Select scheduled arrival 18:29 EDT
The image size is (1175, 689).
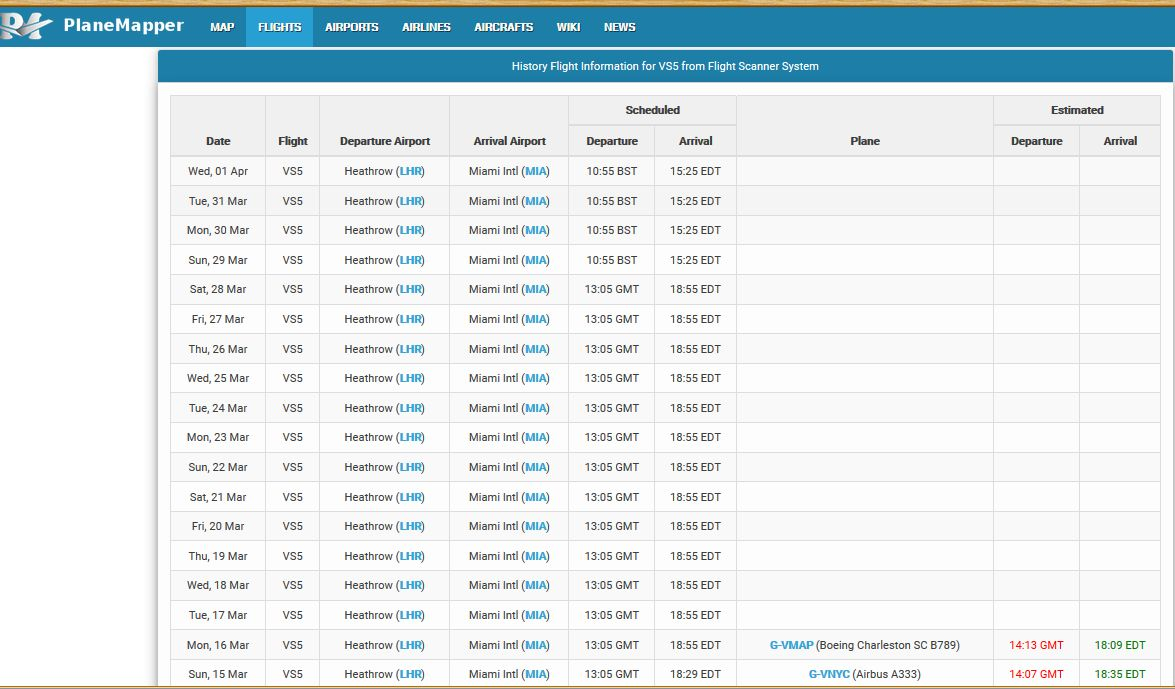point(695,674)
